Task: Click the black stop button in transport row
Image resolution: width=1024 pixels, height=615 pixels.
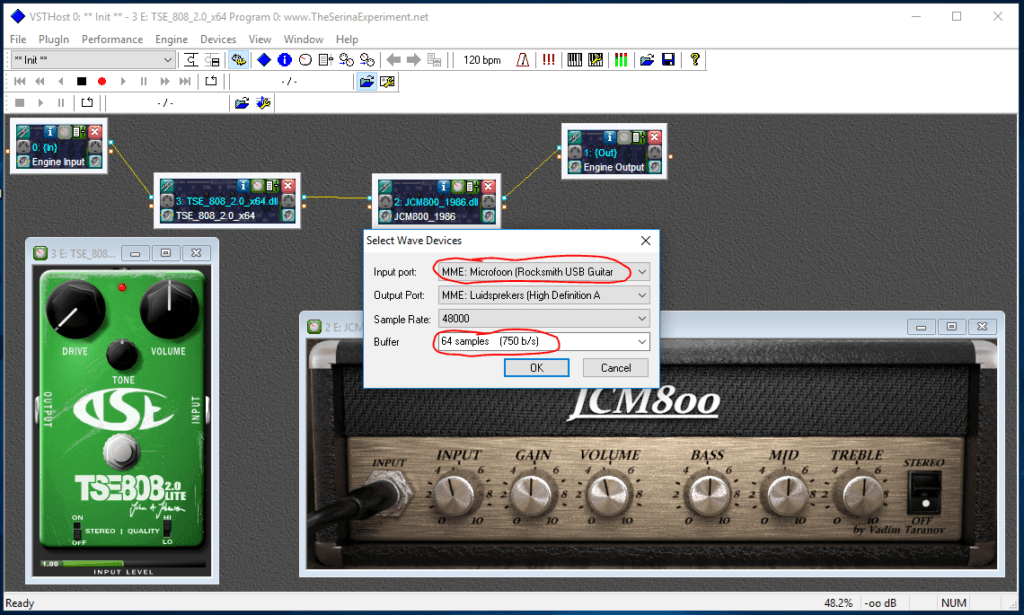Action: pyautogui.click(x=82, y=82)
